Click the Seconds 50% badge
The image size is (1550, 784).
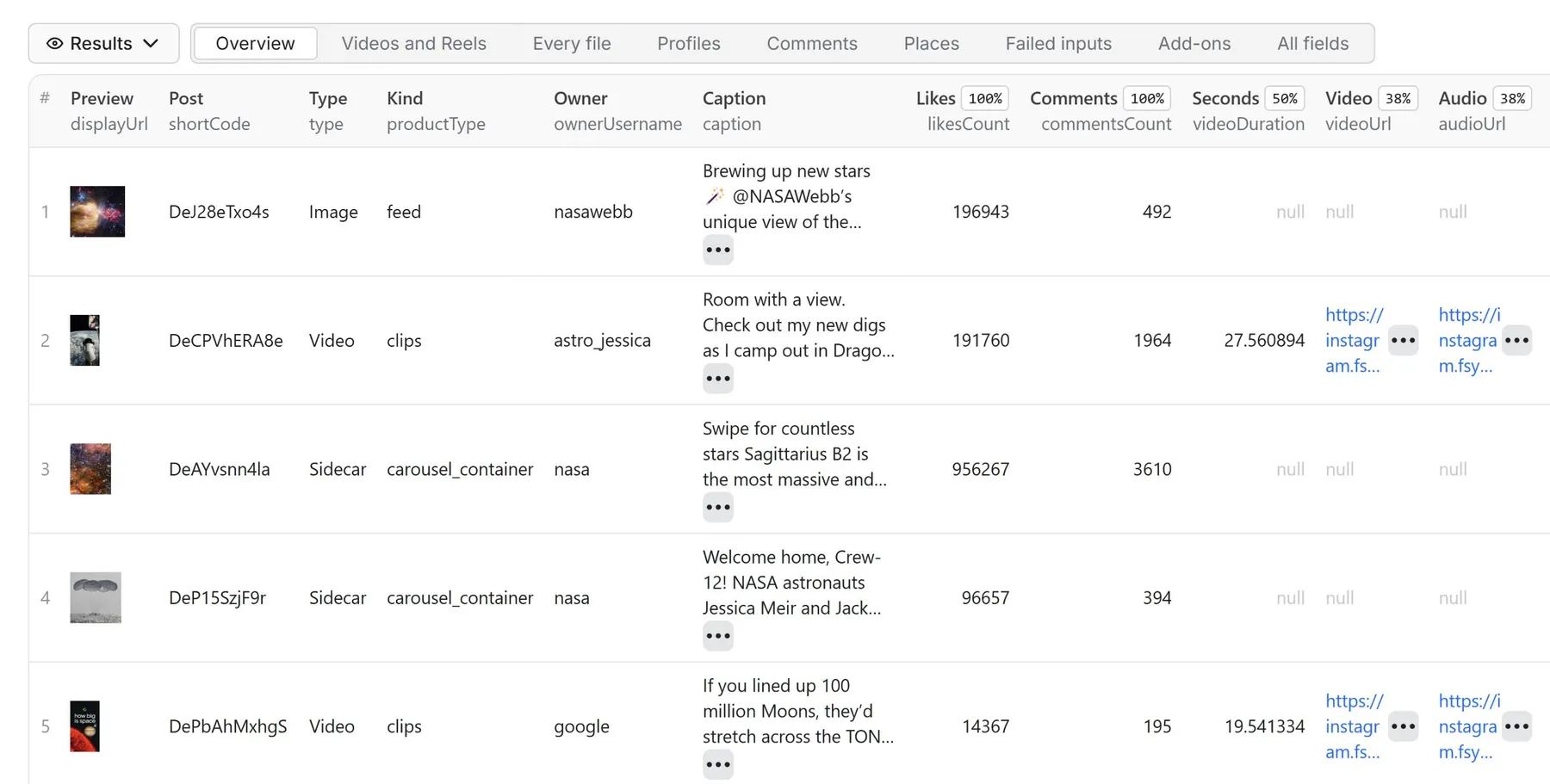(1285, 98)
